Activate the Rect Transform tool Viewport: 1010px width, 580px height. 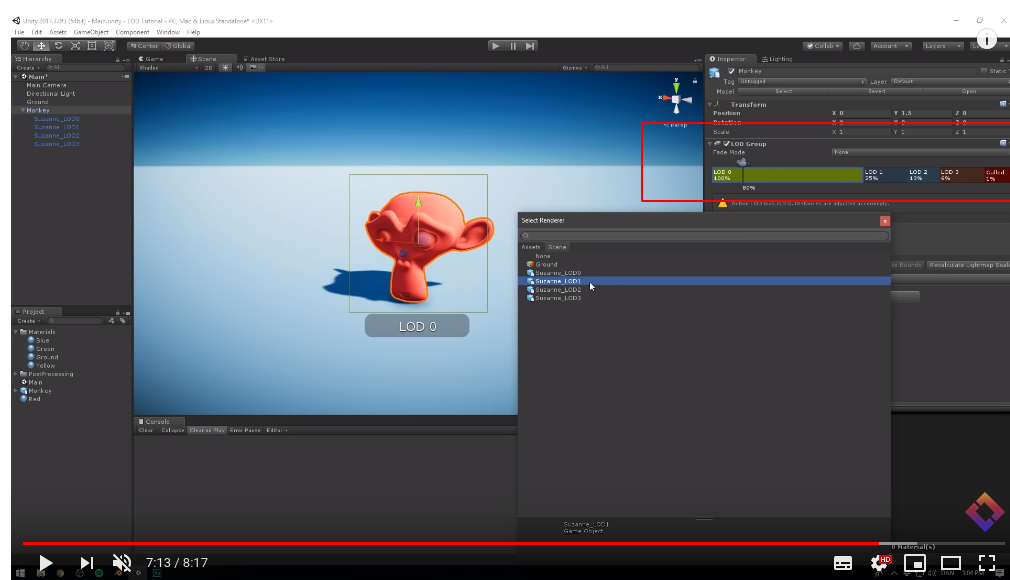tap(90, 45)
